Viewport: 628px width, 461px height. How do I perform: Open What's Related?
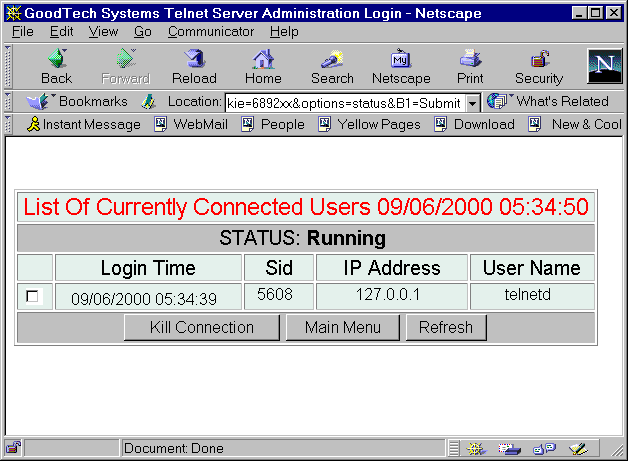(x=547, y=101)
